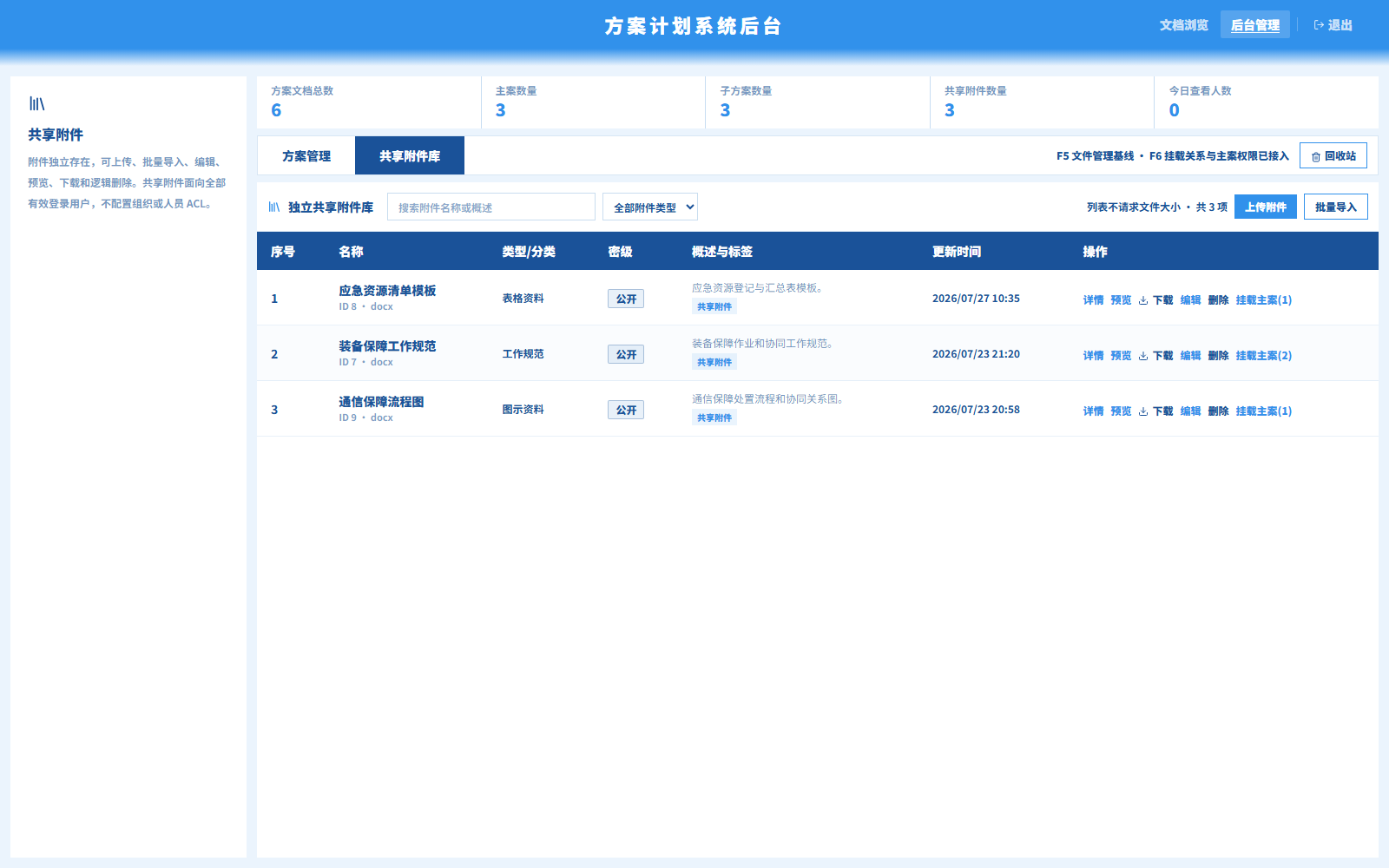Click 预览 for 应急资源清单模板
Screen dimensions: 1389x868
pos(1121,300)
